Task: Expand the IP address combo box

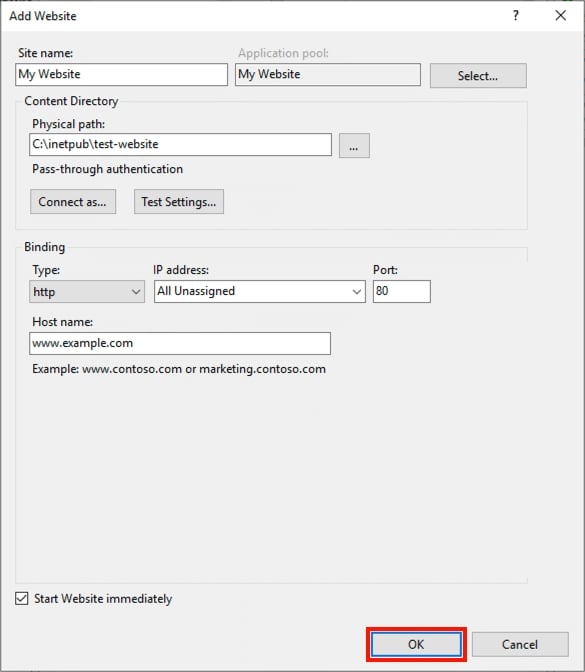Action: (260, 291)
